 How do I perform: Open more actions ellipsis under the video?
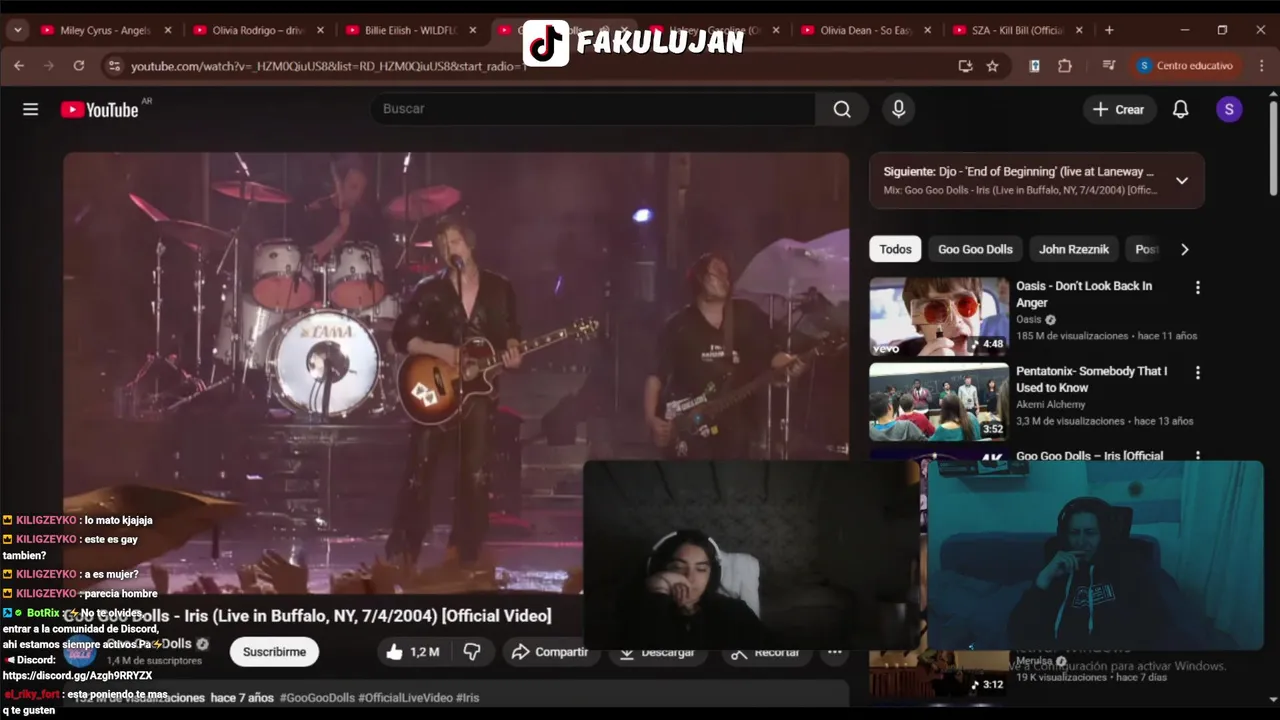coord(833,652)
